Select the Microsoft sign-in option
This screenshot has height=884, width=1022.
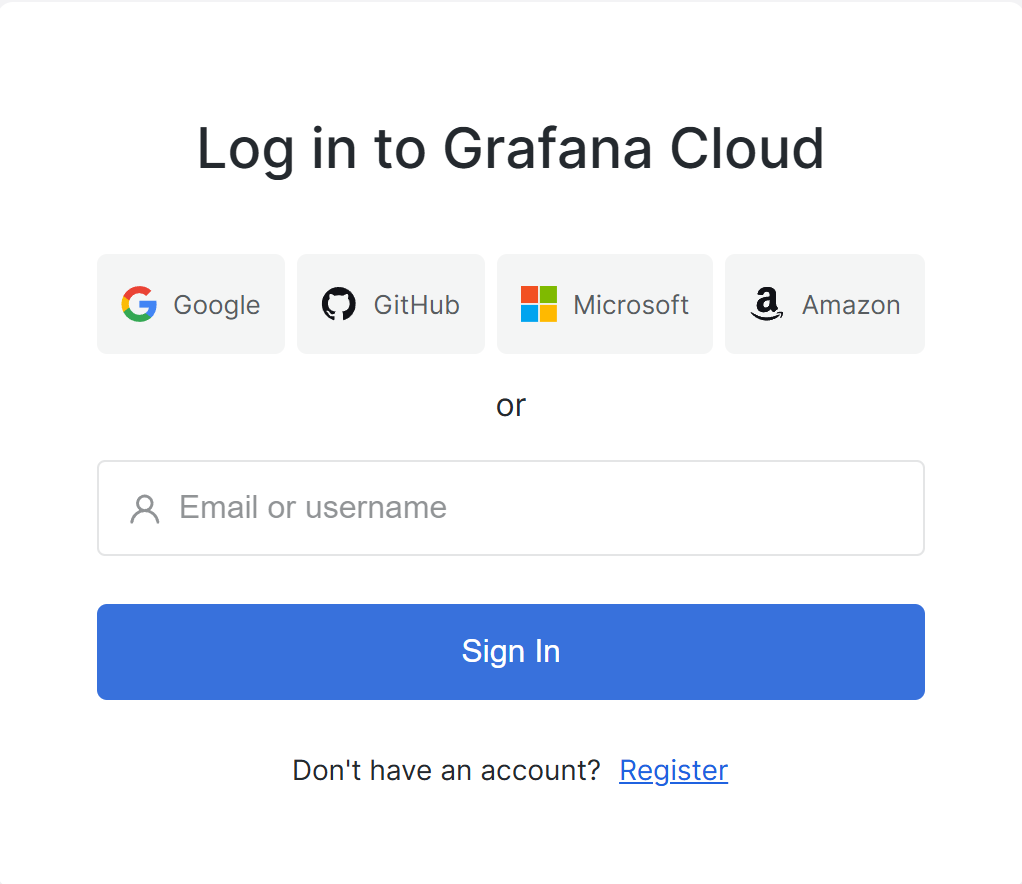pyautogui.click(x=604, y=304)
